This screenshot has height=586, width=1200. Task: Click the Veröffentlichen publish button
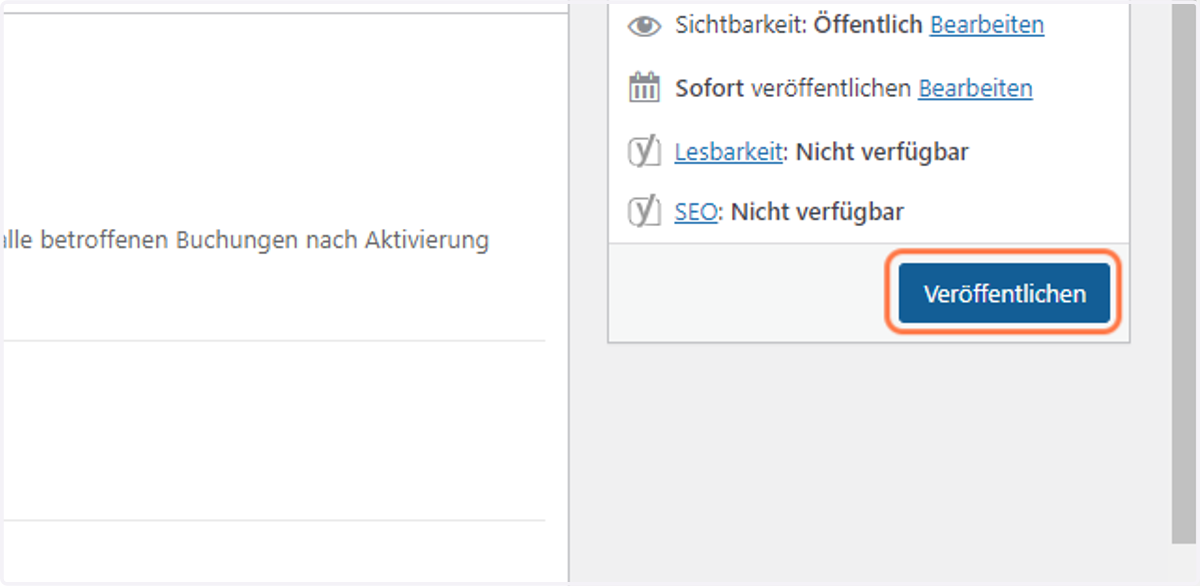click(1004, 294)
